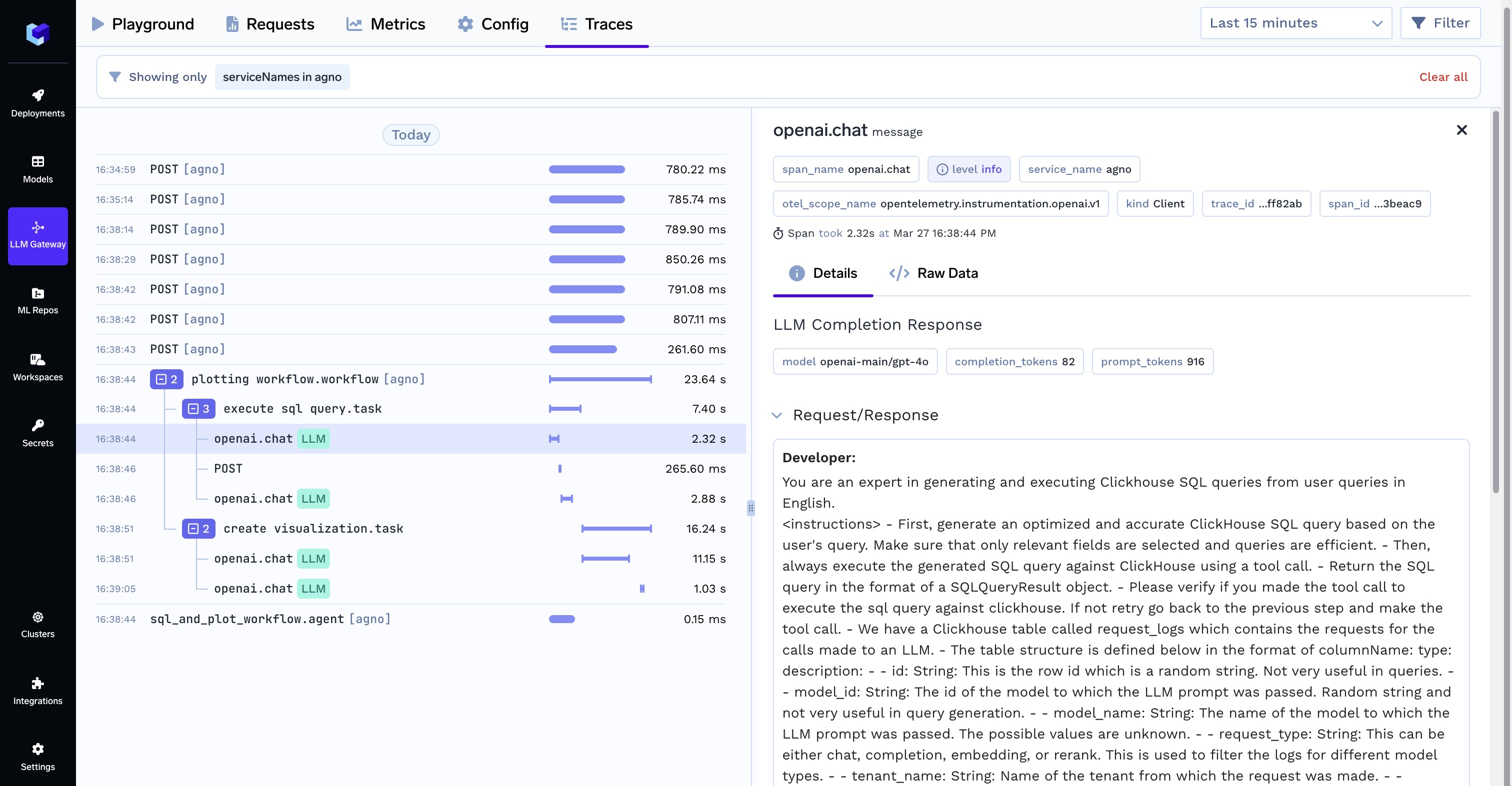The width and height of the screenshot is (1512, 786).
Task: Open the Last 15 minutes time dropdown
Action: [1296, 23]
